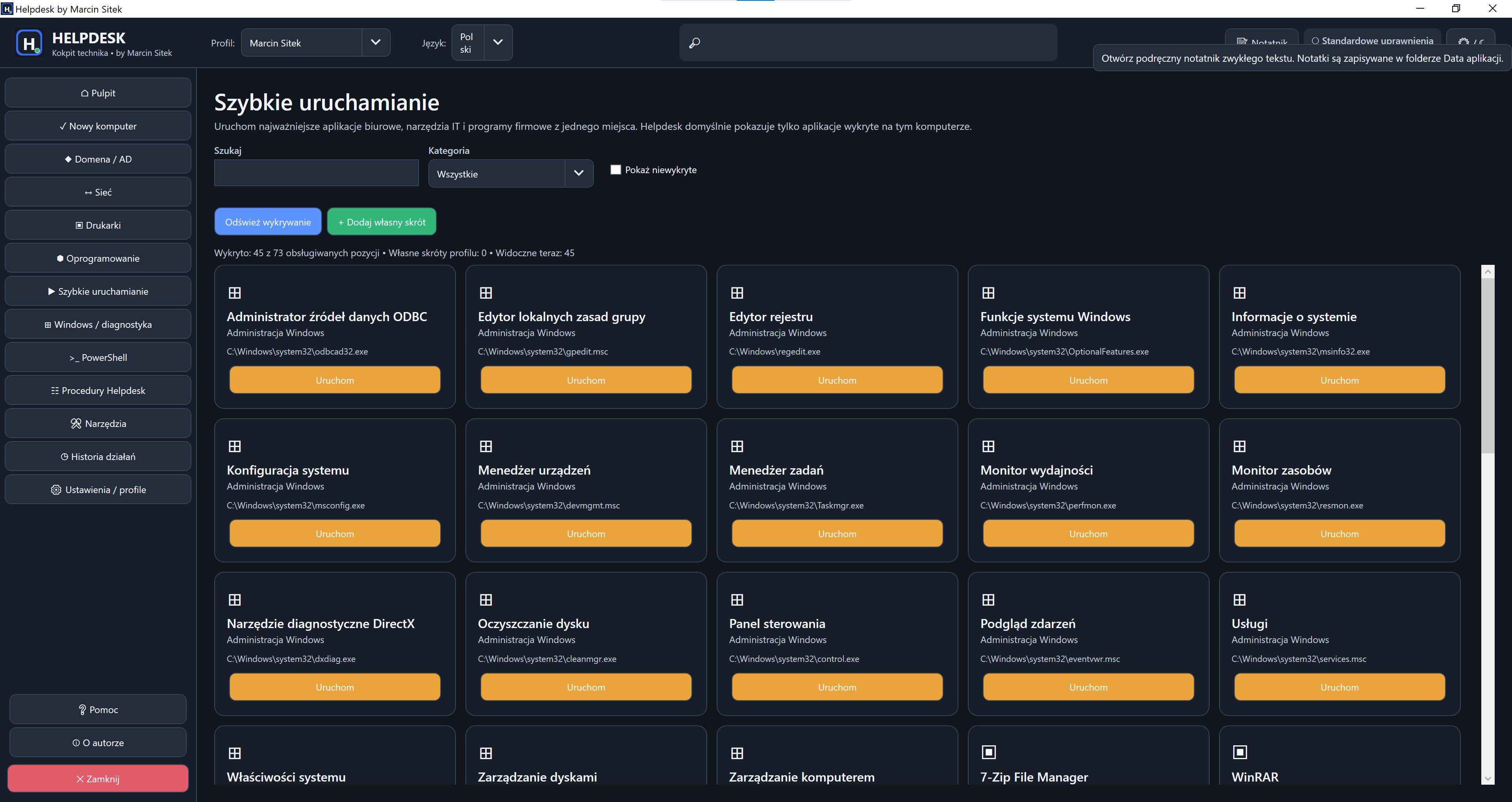Click the red Zamknij button
Viewport: 1512px width, 802px height.
point(98,778)
